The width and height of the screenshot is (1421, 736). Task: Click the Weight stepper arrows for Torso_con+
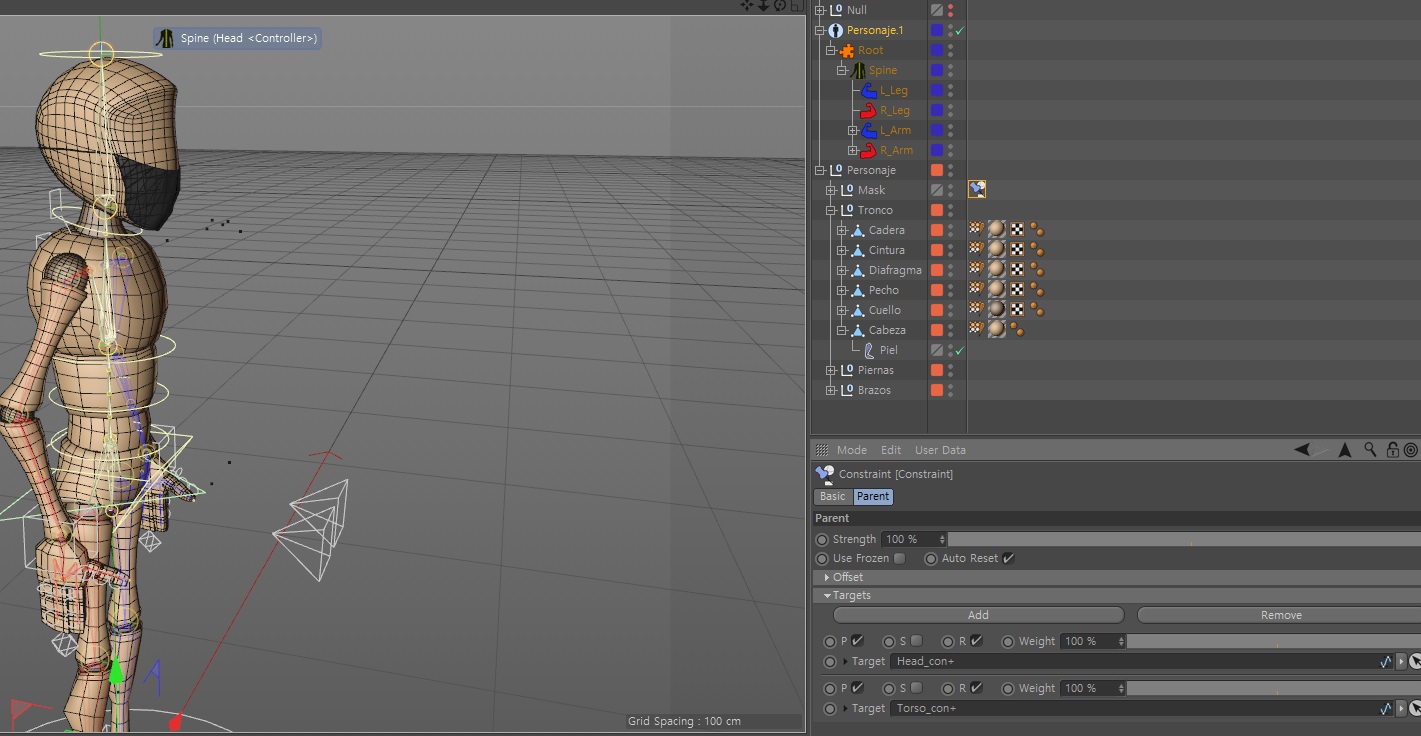click(x=1121, y=688)
